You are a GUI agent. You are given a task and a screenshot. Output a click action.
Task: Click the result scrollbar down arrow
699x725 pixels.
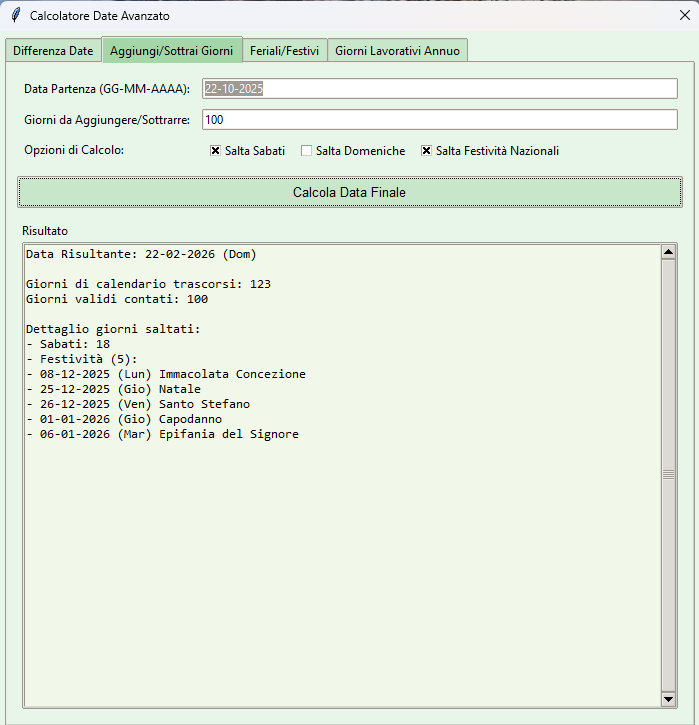pyautogui.click(x=668, y=698)
